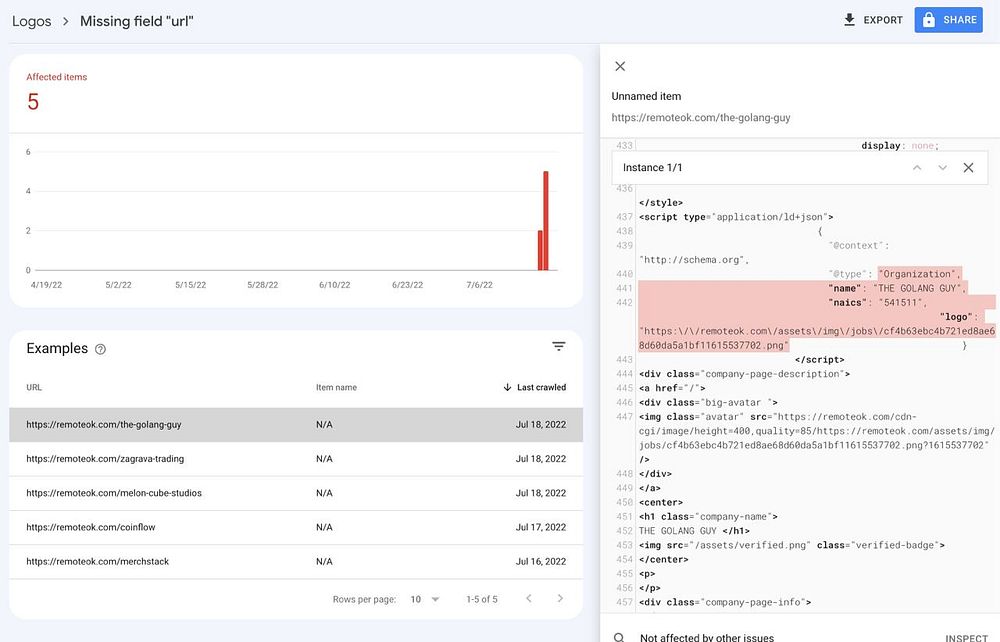Click code line number 447

pyautogui.click(x=624, y=417)
